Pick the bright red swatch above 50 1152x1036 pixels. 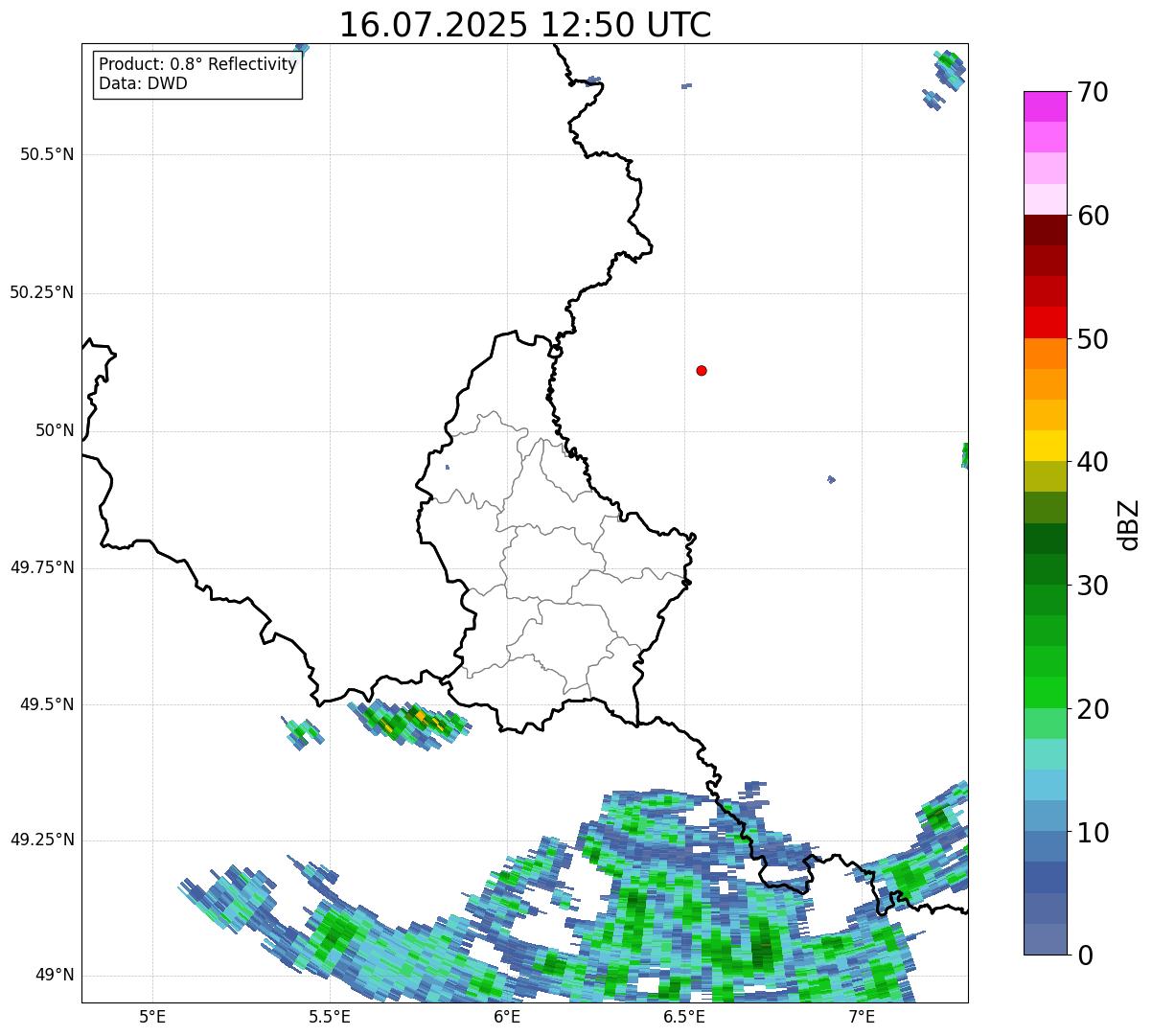click(x=1045, y=323)
